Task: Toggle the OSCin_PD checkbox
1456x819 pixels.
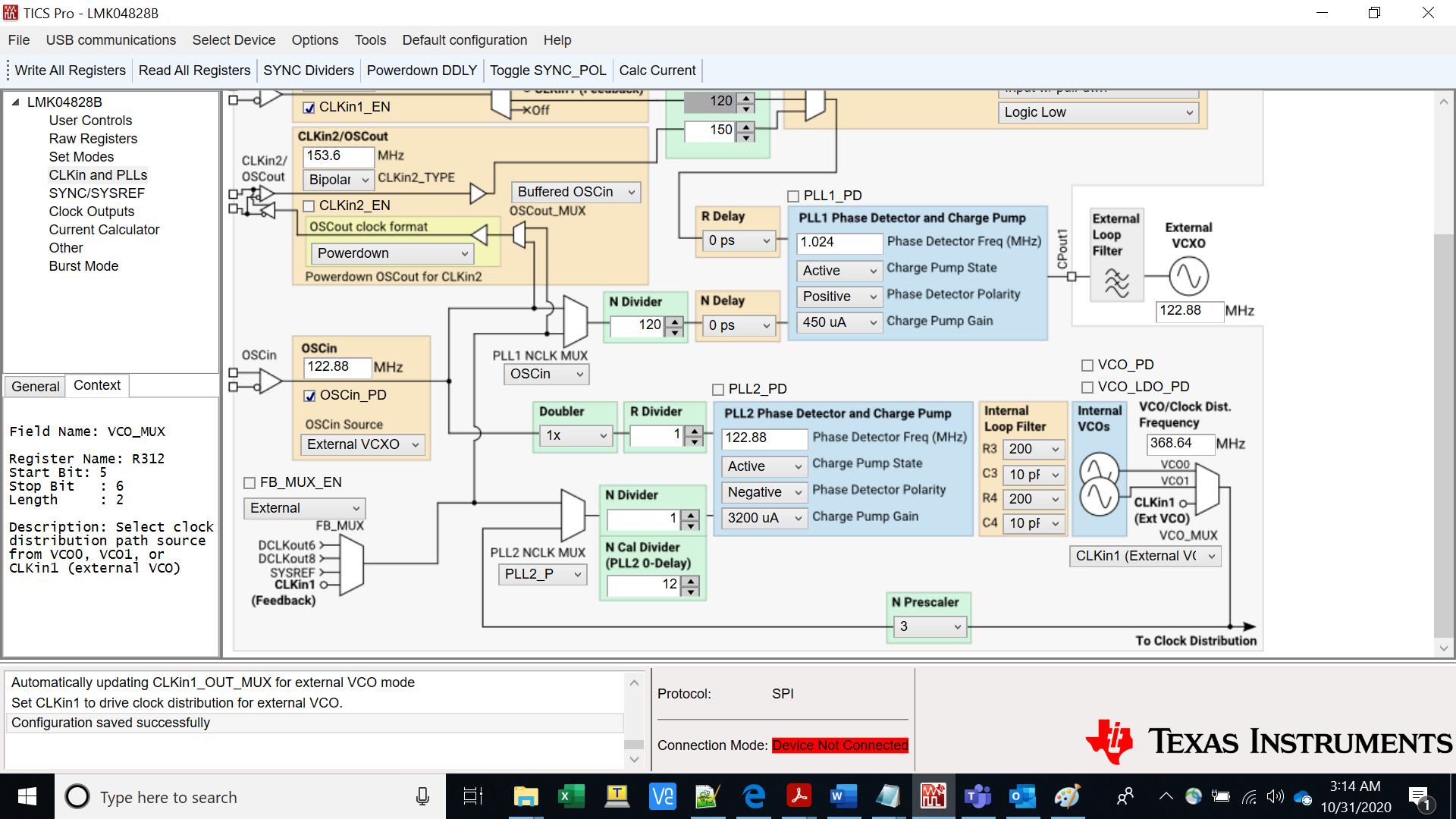Action: pyautogui.click(x=309, y=396)
